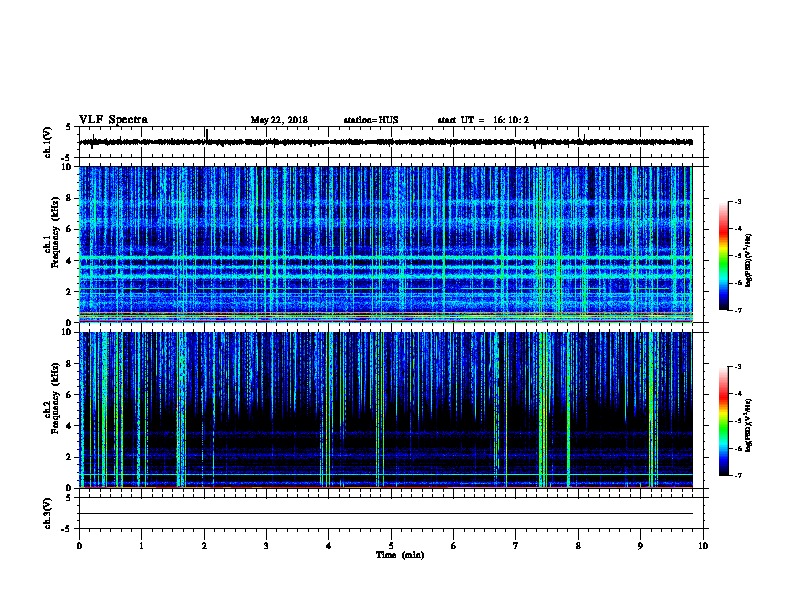
Task: Click time axis tick label "0"
Action: pyautogui.click(x=79, y=546)
